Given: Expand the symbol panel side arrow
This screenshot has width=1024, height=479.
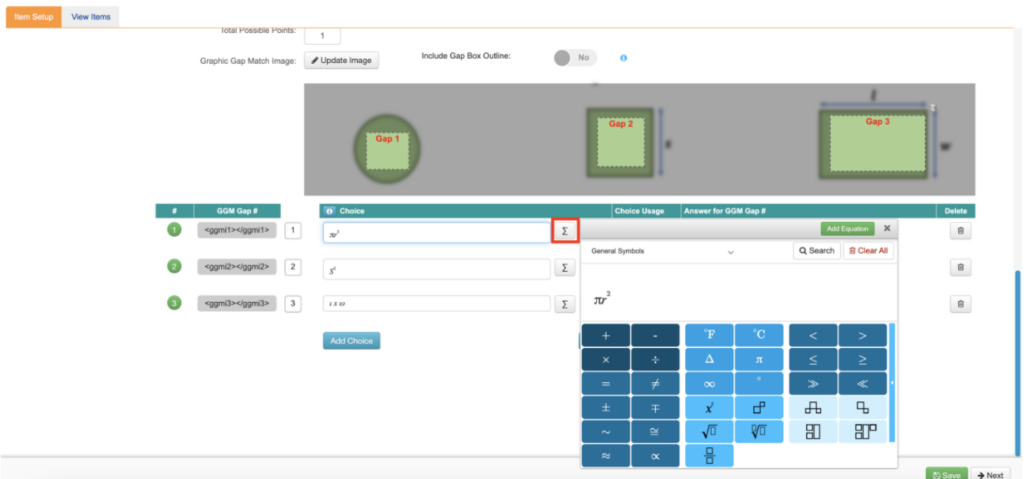Looking at the screenshot, I should point(892,383).
